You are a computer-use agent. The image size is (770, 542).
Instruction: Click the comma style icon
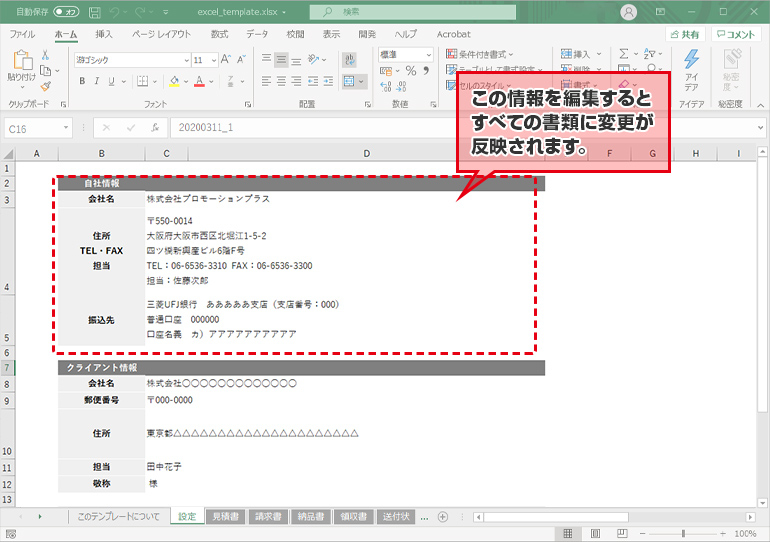pyautogui.click(x=426, y=71)
